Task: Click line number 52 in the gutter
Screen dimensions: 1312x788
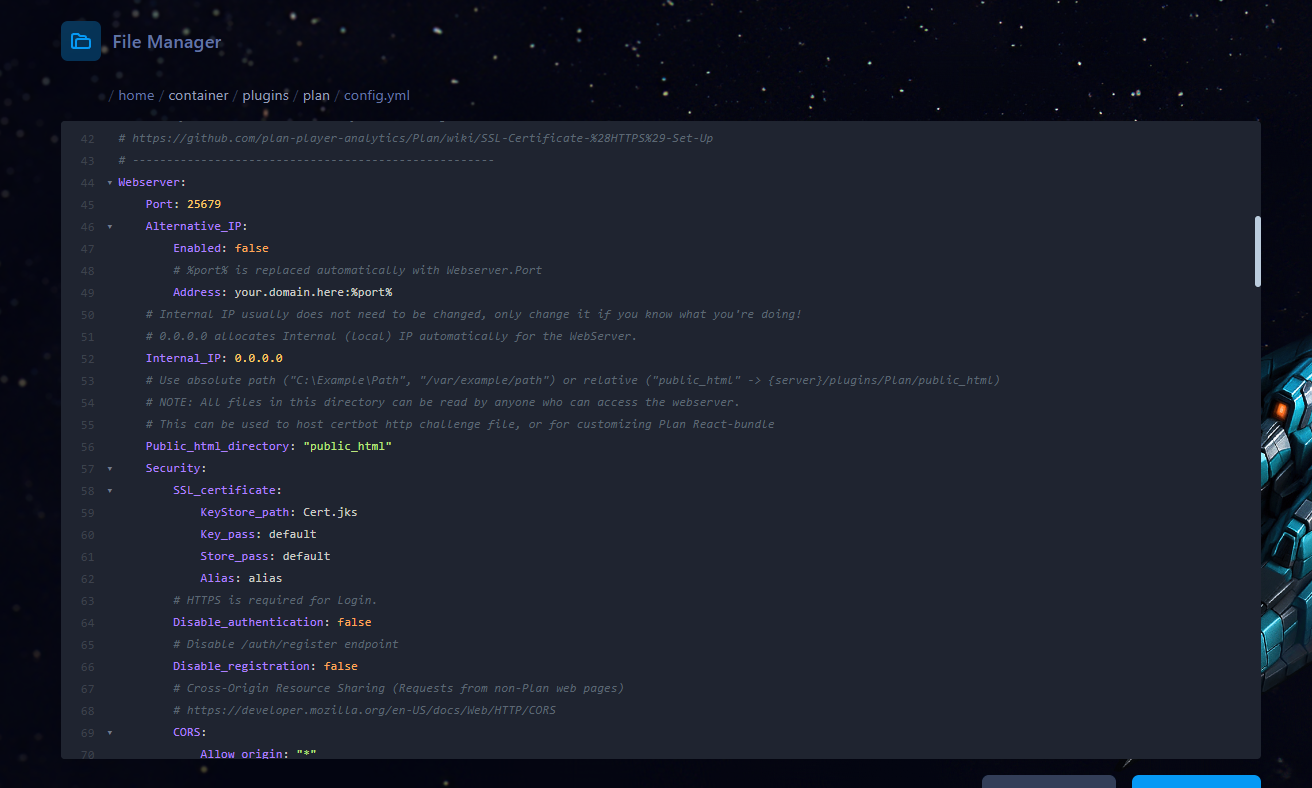Action: click(87, 358)
